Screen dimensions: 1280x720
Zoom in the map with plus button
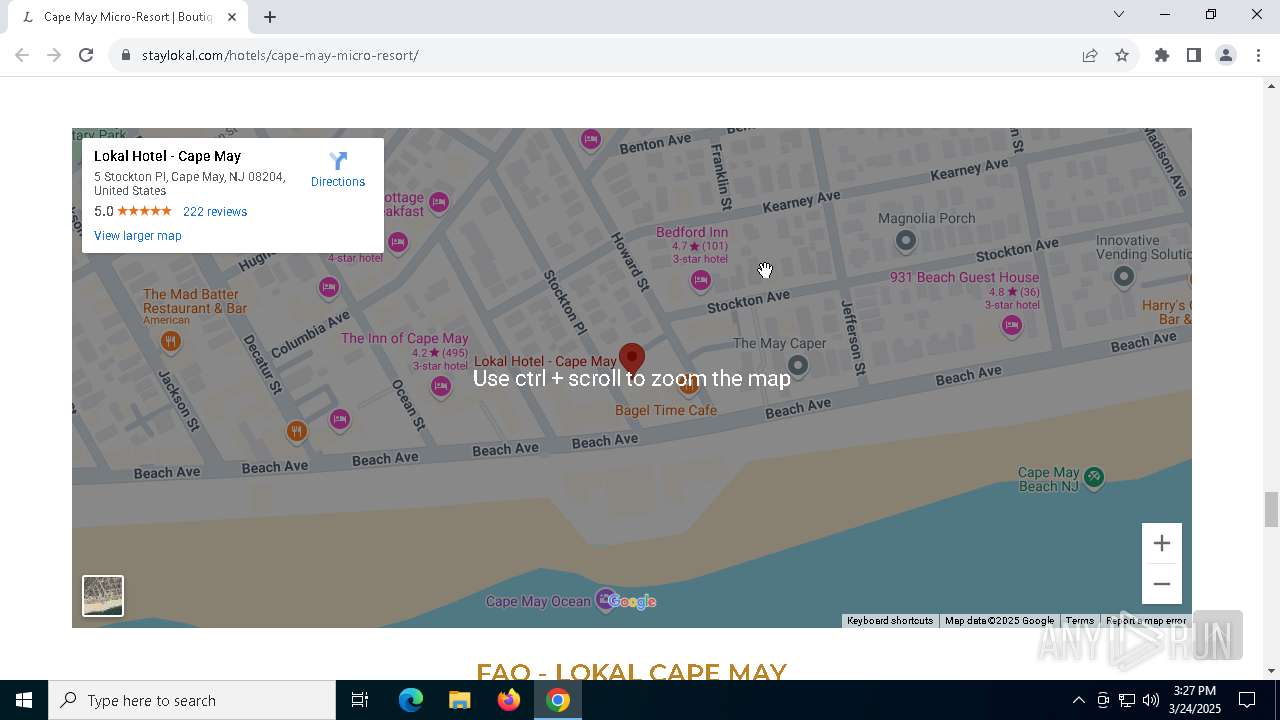click(1162, 543)
